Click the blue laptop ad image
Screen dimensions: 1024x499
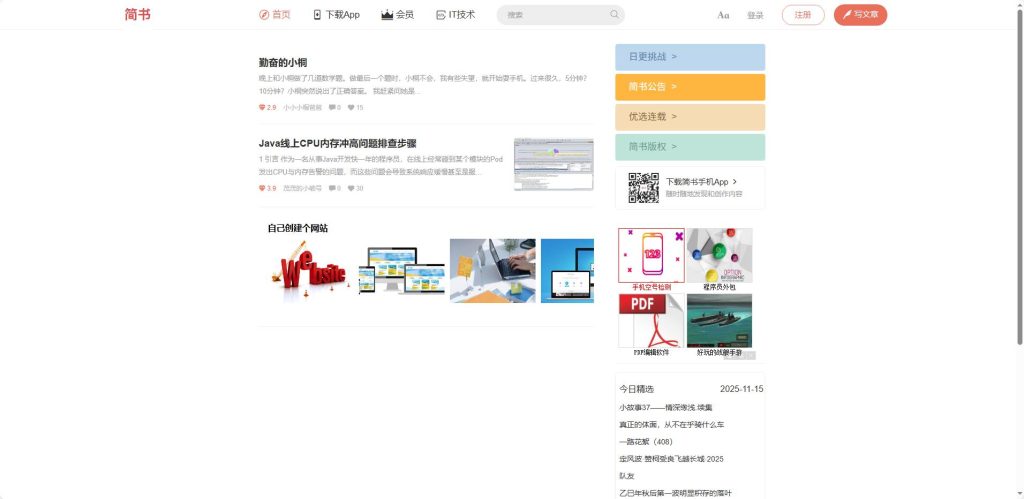point(567,270)
